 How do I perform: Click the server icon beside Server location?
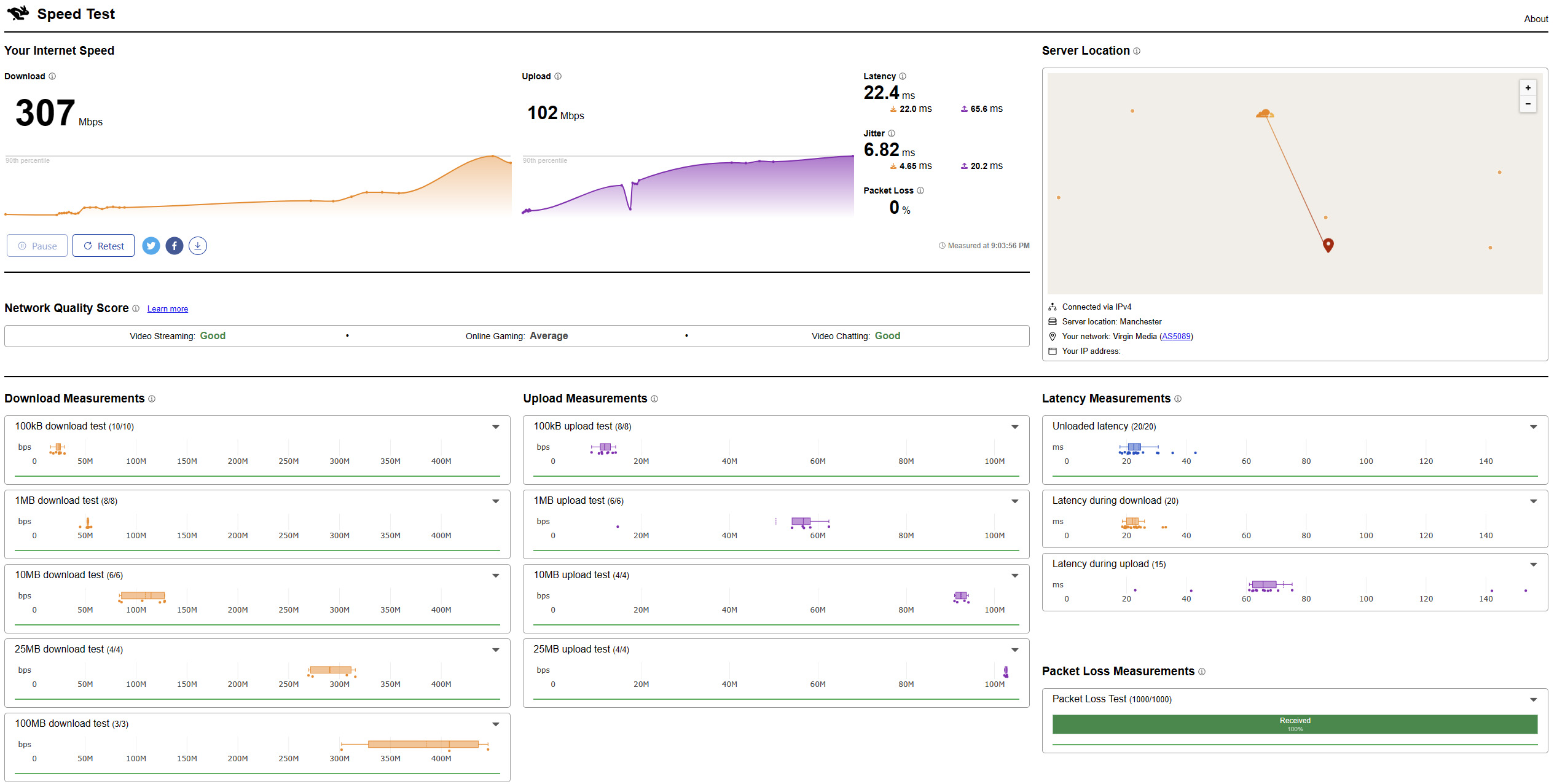pyautogui.click(x=1053, y=322)
